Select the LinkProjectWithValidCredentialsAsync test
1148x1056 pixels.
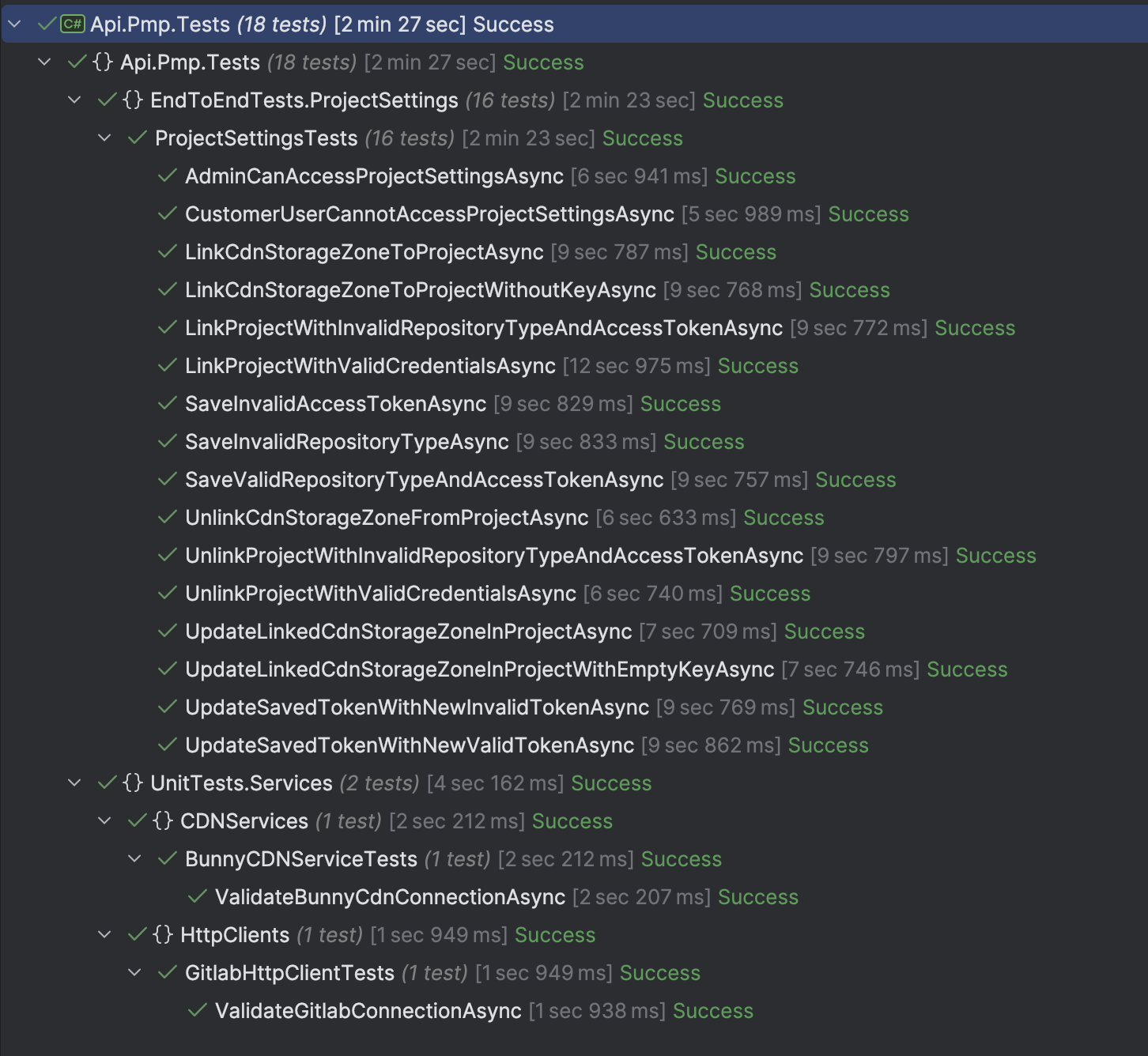coord(370,366)
